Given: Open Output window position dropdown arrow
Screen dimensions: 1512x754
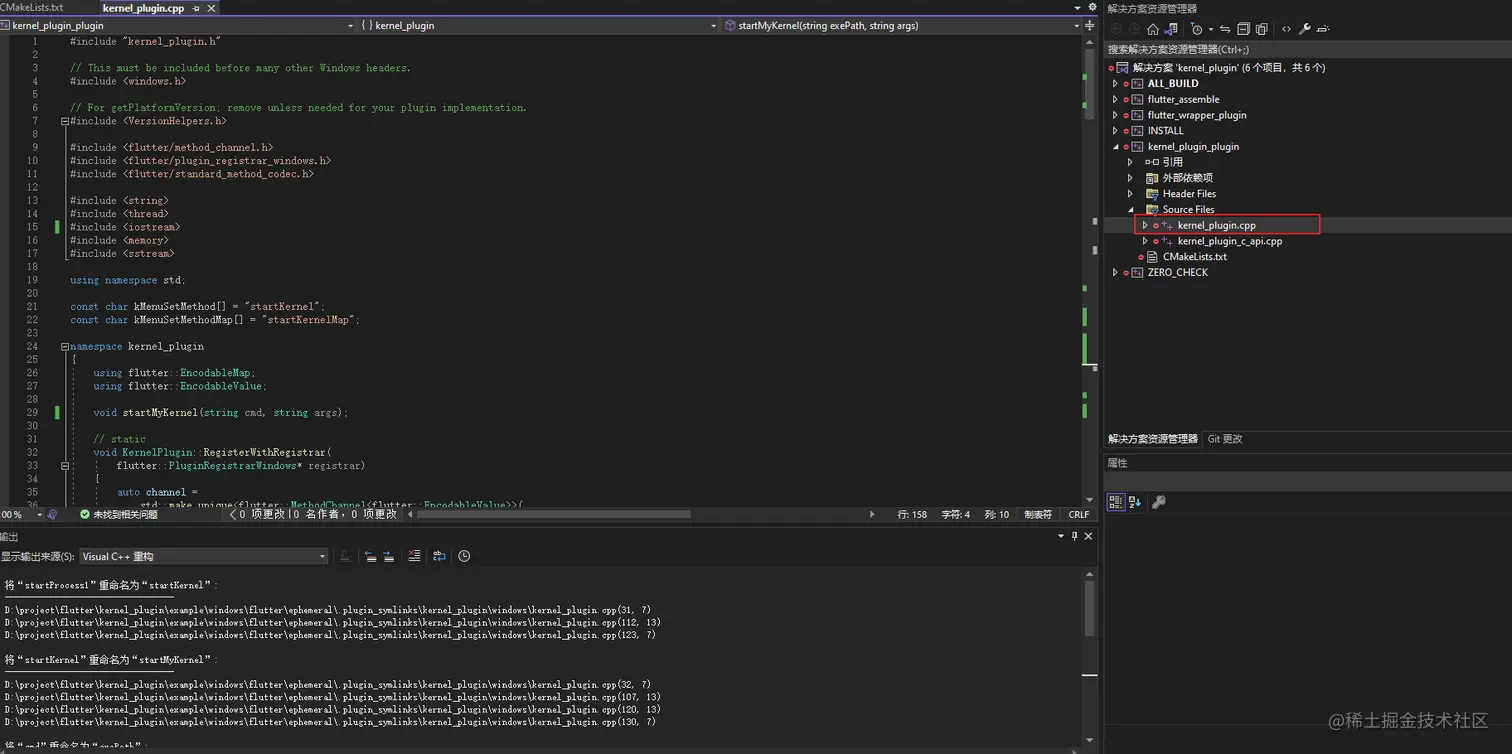Looking at the screenshot, I should tap(1061, 536).
